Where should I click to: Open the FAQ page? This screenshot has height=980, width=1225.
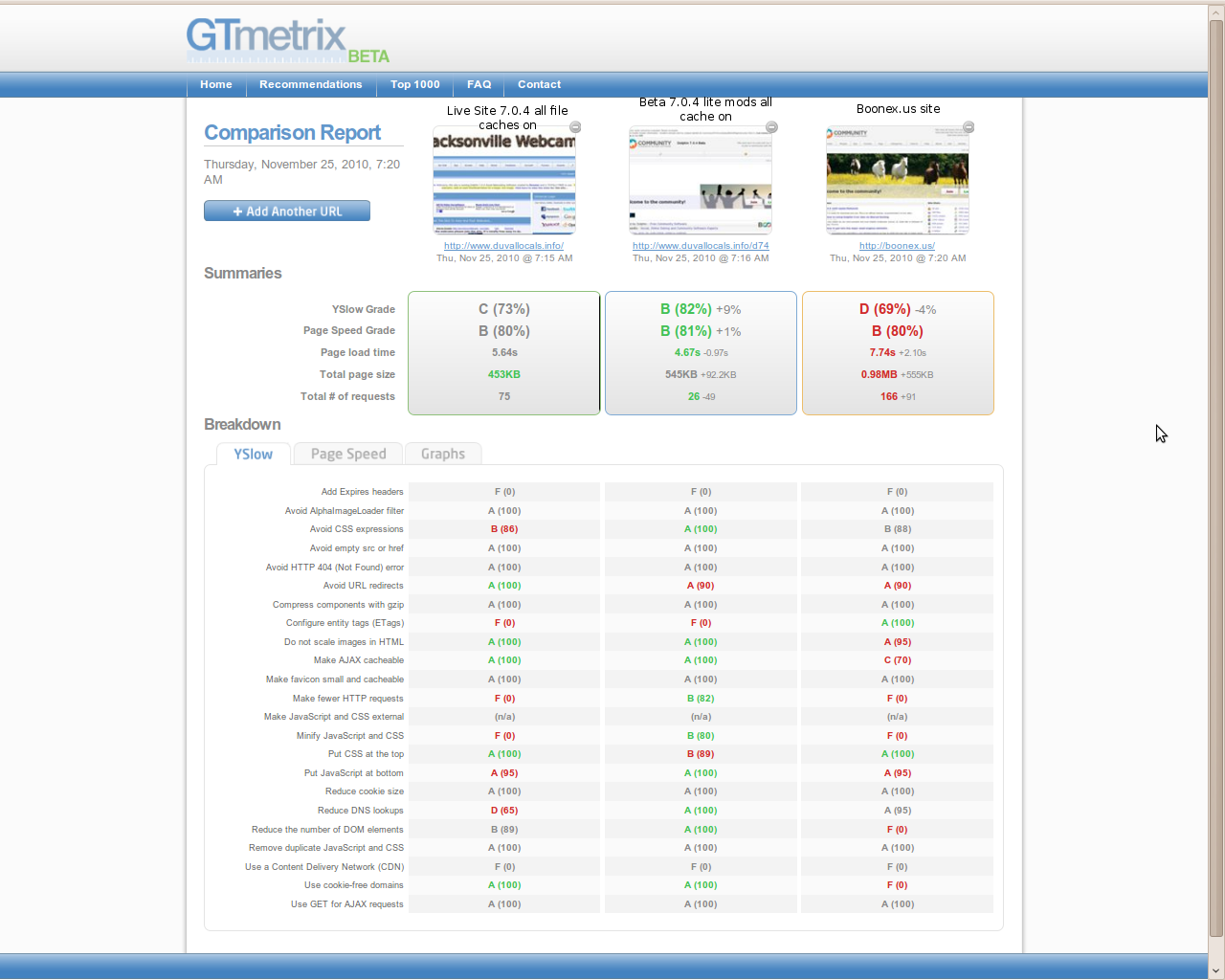click(x=479, y=85)
